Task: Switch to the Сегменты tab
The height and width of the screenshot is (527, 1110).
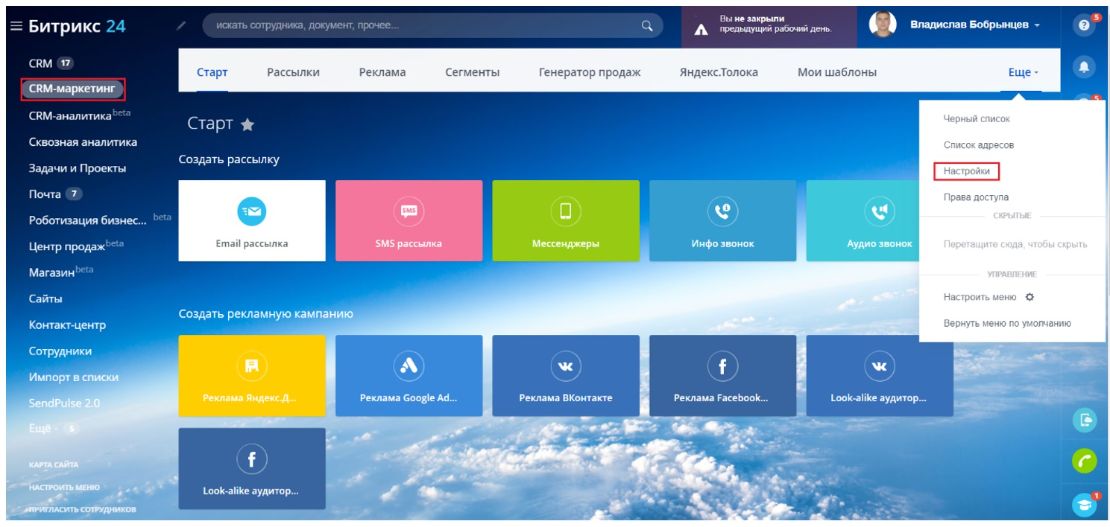Action: 472,72
